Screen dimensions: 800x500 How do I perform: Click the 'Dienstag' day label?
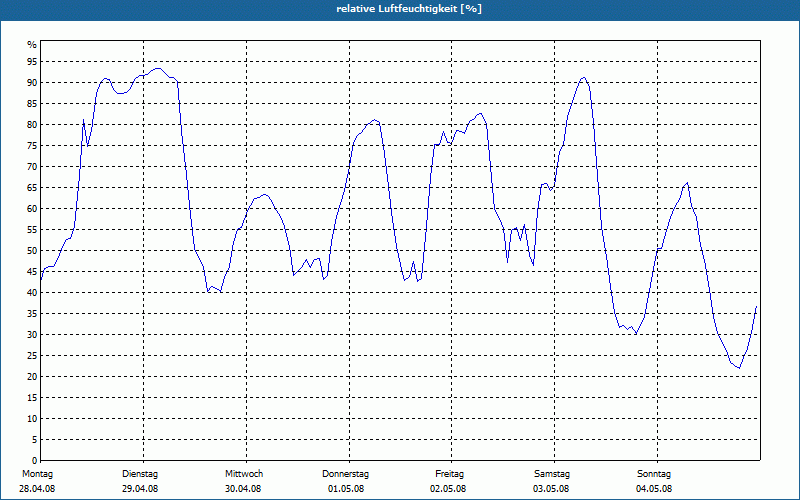pos(140,474)
